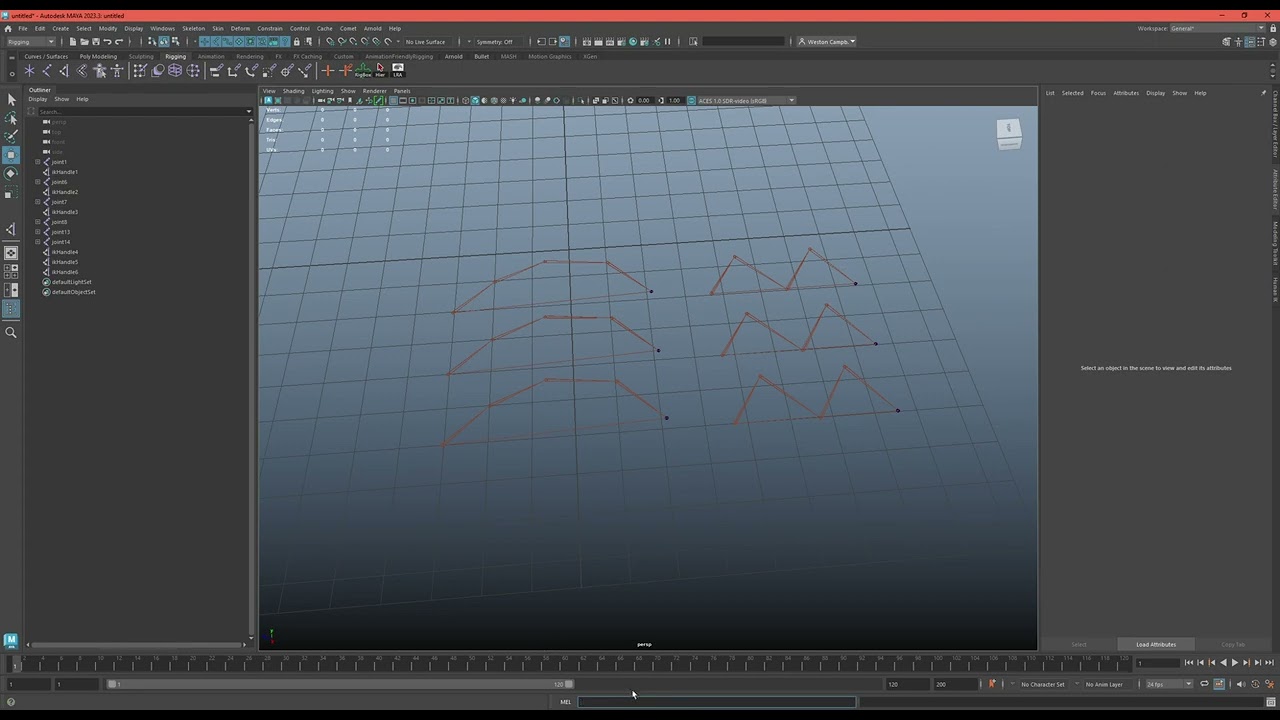This screenshot has height=720, width=1280.
Task: Click the Save Scene icon
Action: [x=95, y=42]
